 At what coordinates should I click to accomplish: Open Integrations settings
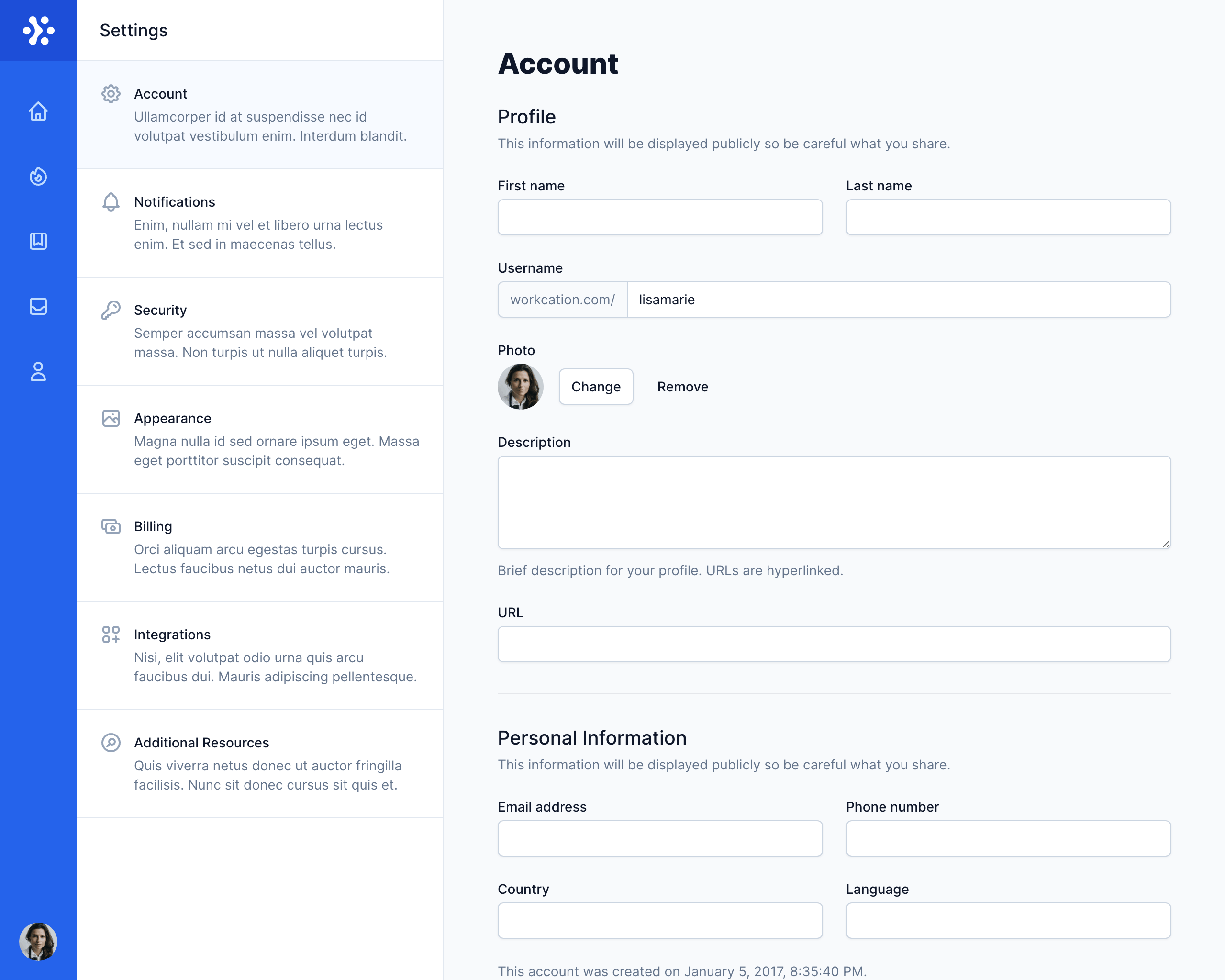(x=260, y=655)
